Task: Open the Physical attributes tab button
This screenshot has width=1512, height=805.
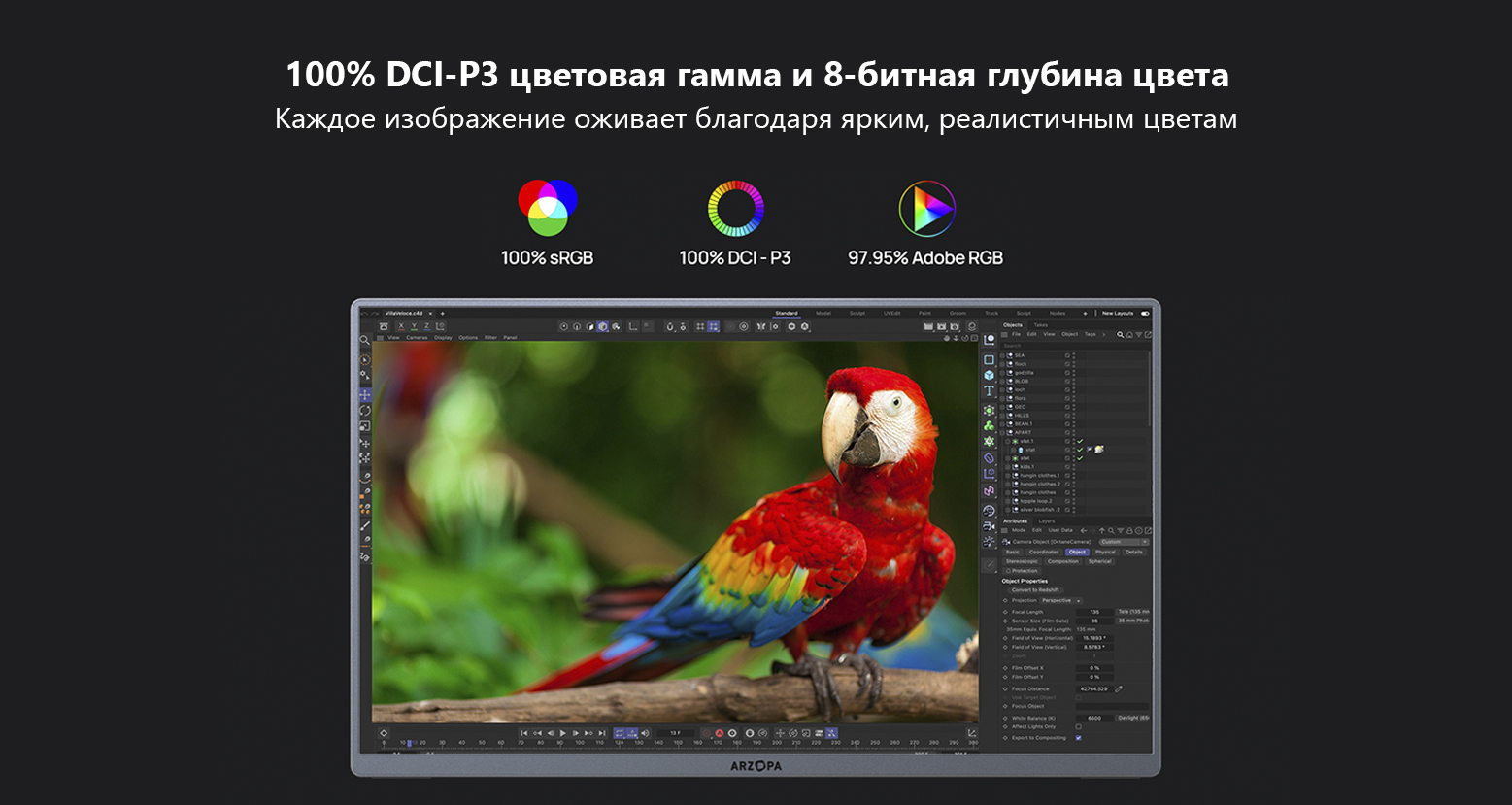Action: point(1105,552)
